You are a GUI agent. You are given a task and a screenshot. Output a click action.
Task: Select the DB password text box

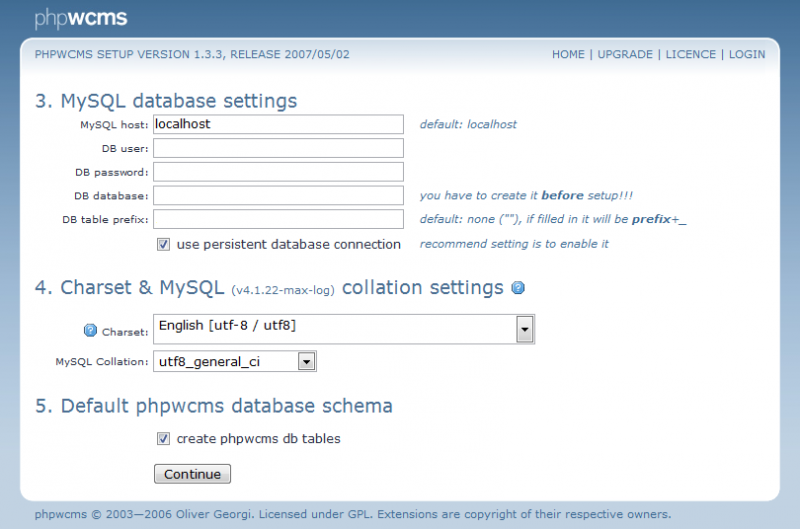pyautogui.click(x=278, y=172)
